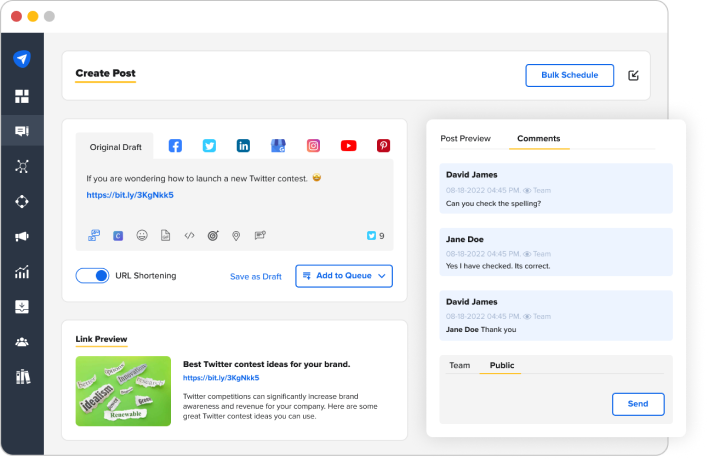This screenshot has height=459, width=708.
Task: Toggle the URL Shortening switch
Action: [x=92, y=275]
